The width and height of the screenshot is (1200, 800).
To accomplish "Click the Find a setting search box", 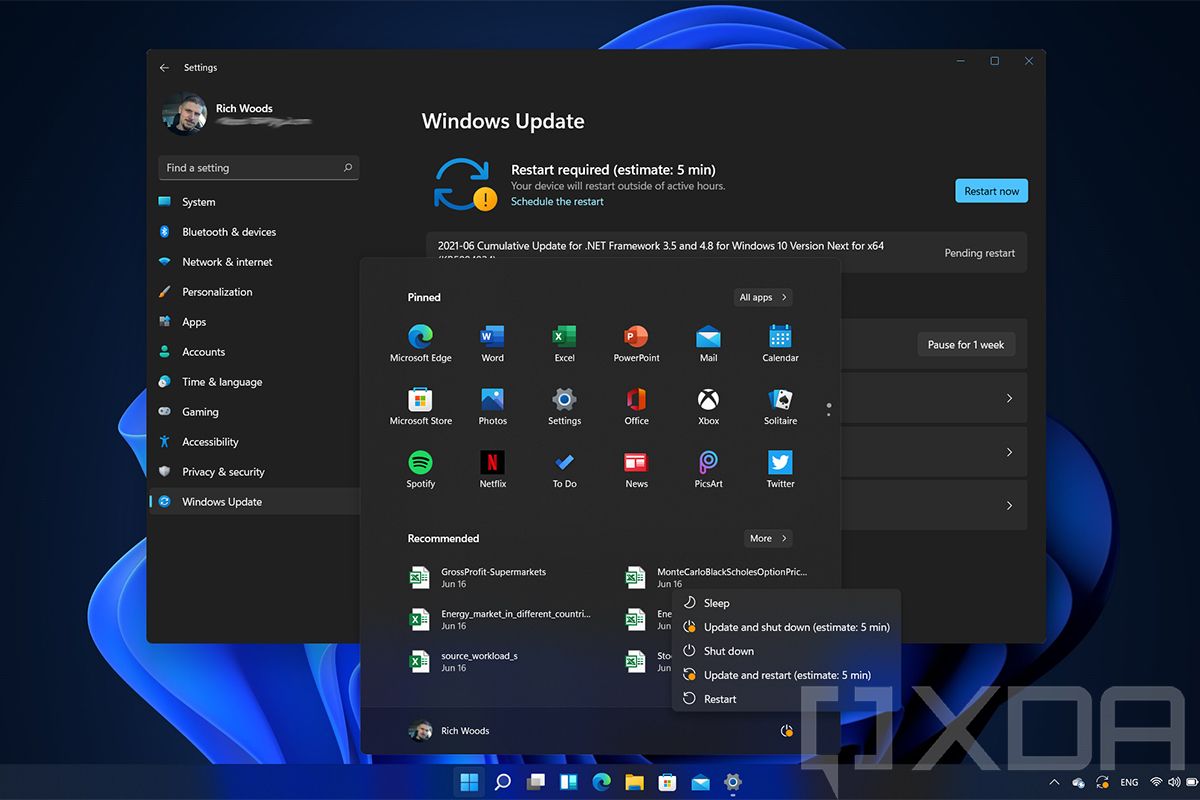I will (x=258, y=168).
